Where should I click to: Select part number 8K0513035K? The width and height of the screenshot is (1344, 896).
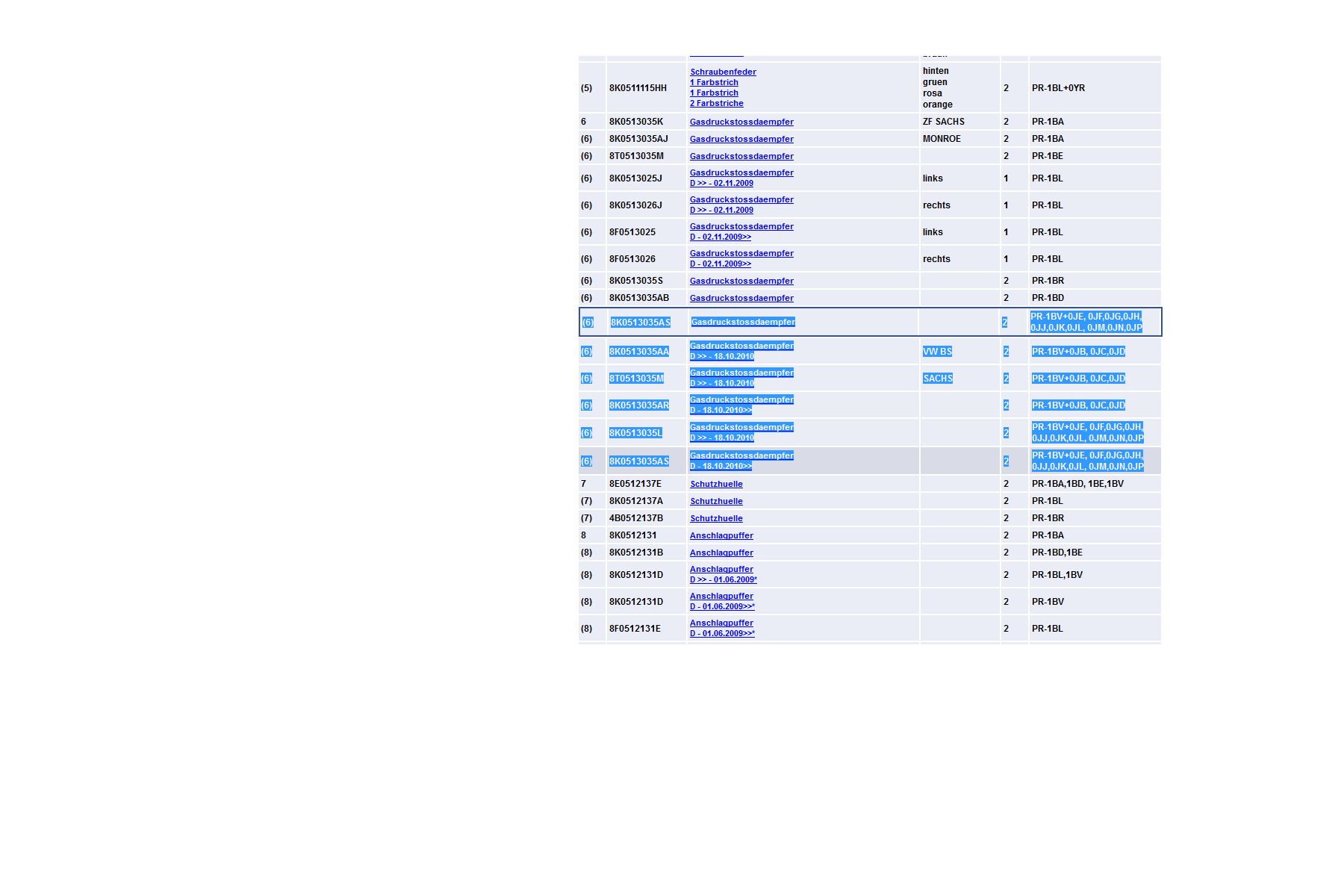click(x=635, y=122)
